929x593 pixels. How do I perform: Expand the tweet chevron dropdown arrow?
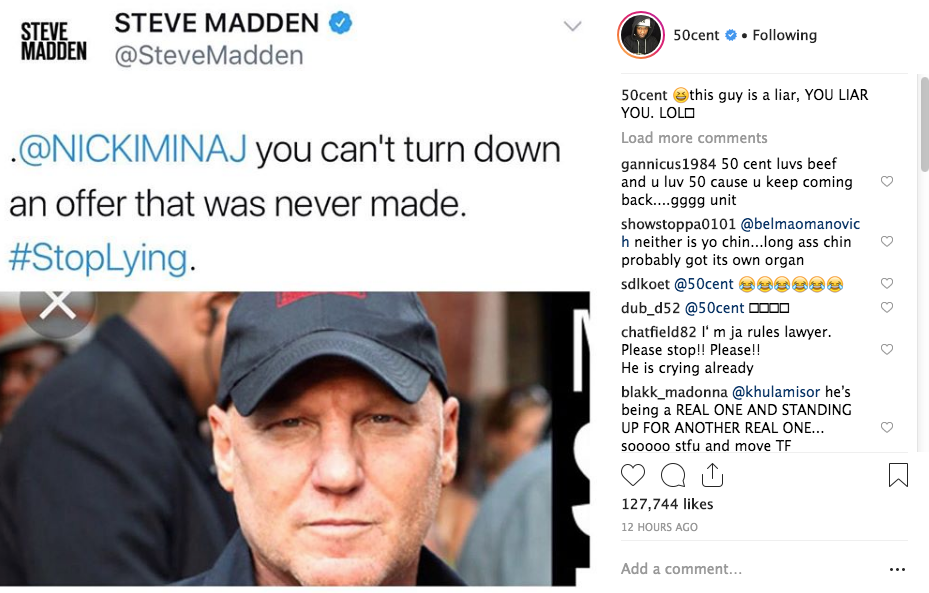click(572, 26)
